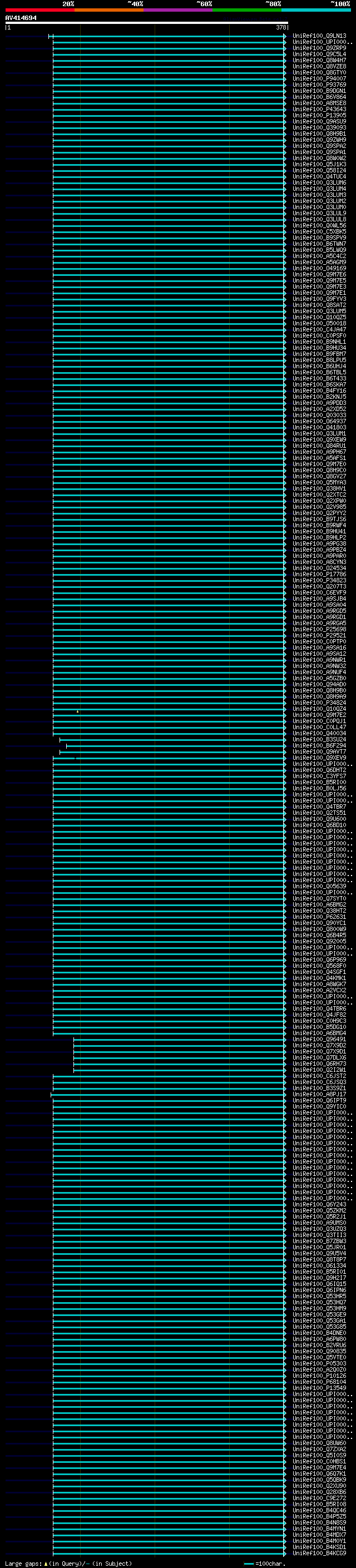
Task: Select label UniRef100_Q9U600
Action: (319, 819)
